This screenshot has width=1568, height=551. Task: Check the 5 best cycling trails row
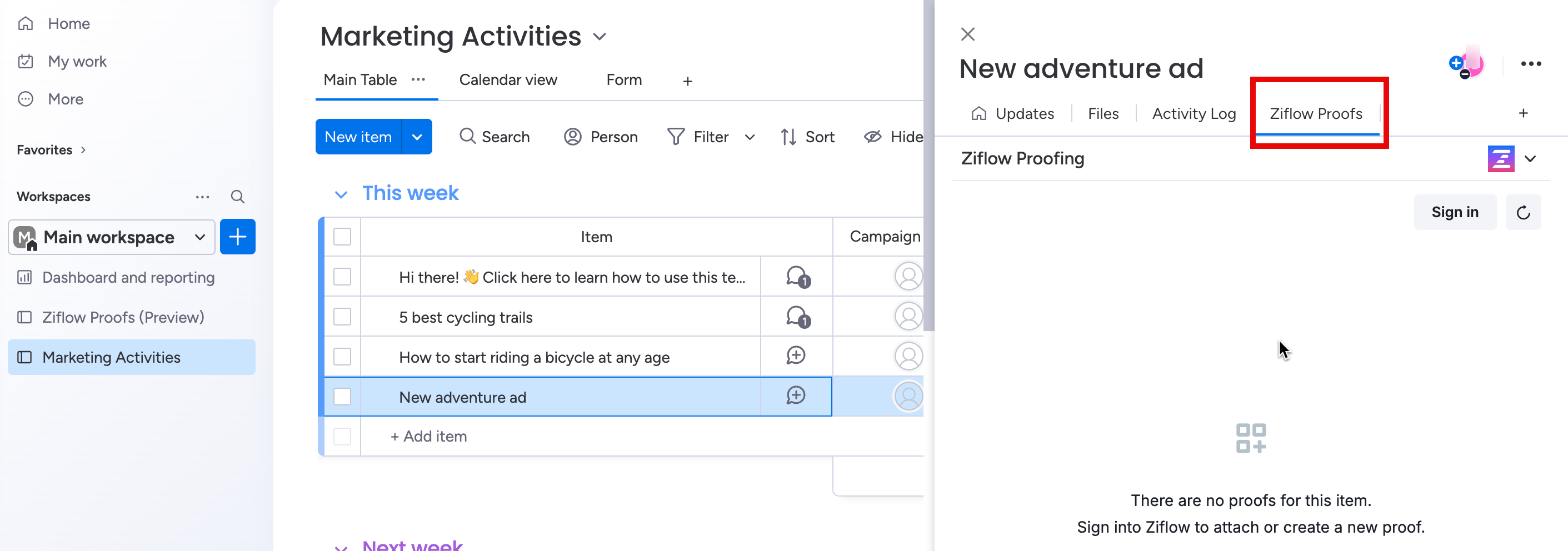(343, 317)
